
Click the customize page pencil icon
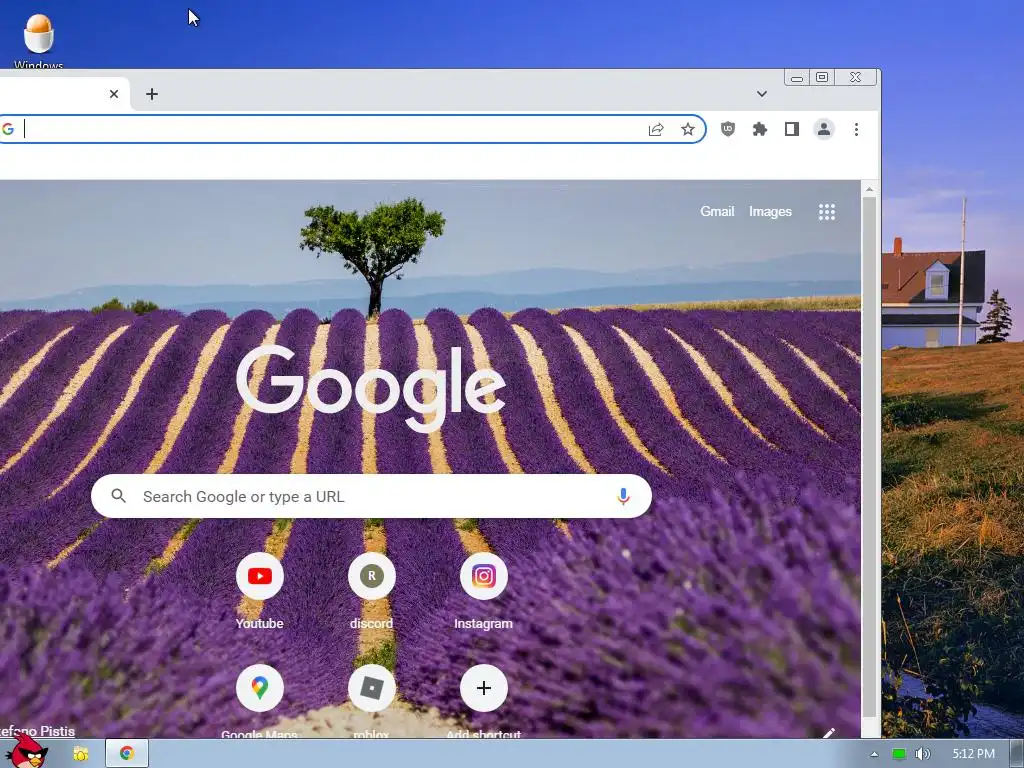(828, 733)
